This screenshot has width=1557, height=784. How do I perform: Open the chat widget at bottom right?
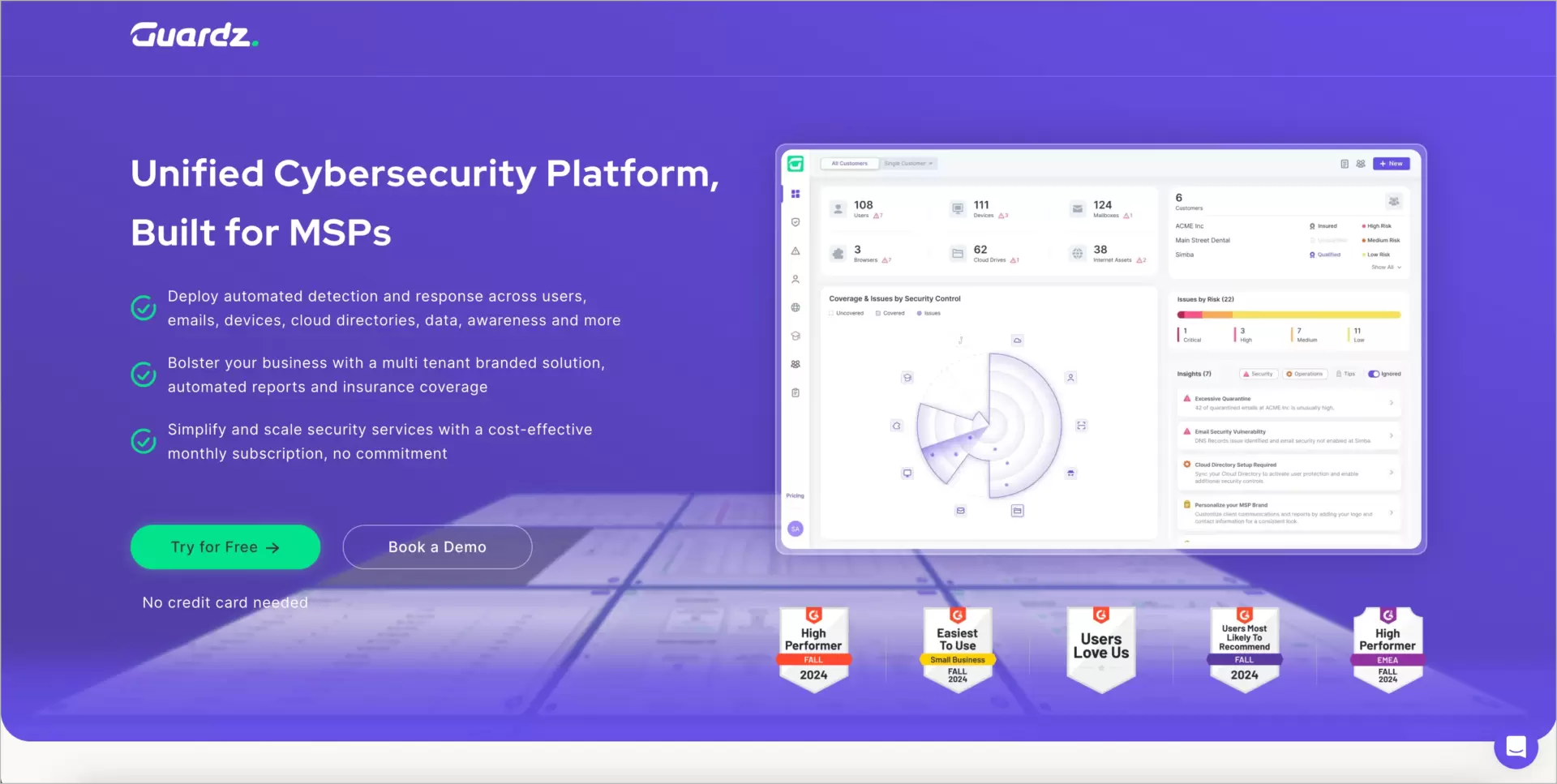pos(1516,747)
